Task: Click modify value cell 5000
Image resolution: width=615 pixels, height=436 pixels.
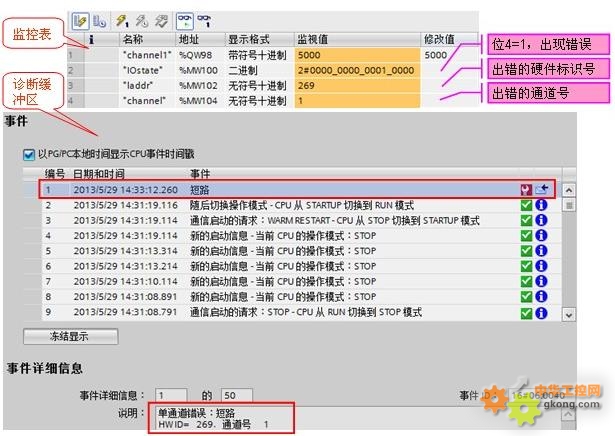Action: point(449,55)
